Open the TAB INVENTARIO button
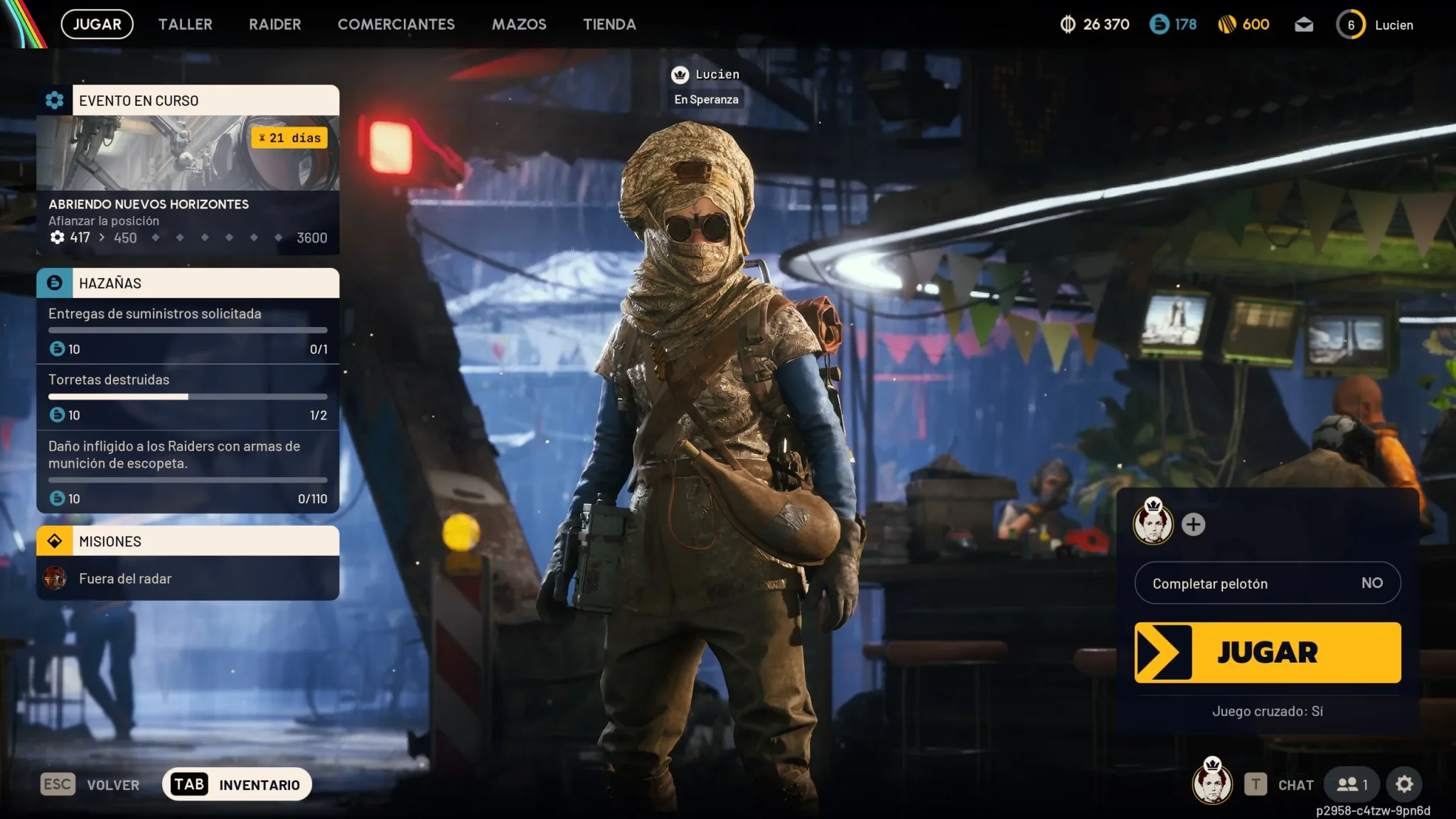 pyautogui.click(x=237, y=785)
